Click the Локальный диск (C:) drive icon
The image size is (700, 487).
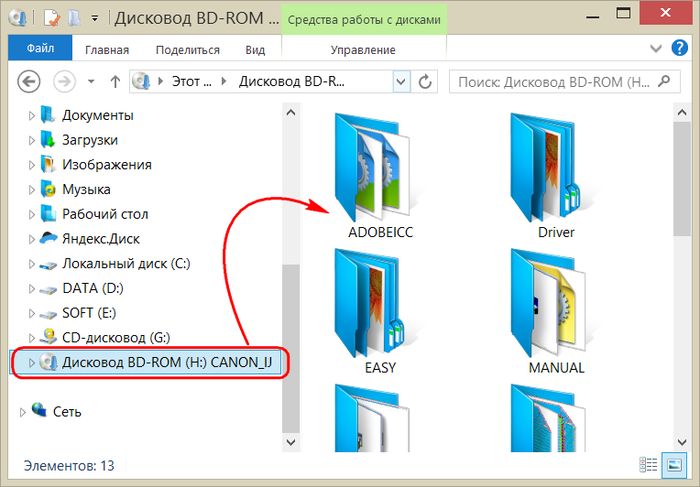(x=47, y=265)
